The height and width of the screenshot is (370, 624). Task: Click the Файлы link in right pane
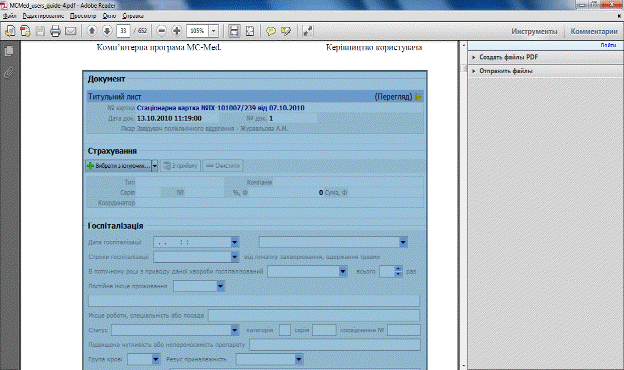[x=608, y=45]
